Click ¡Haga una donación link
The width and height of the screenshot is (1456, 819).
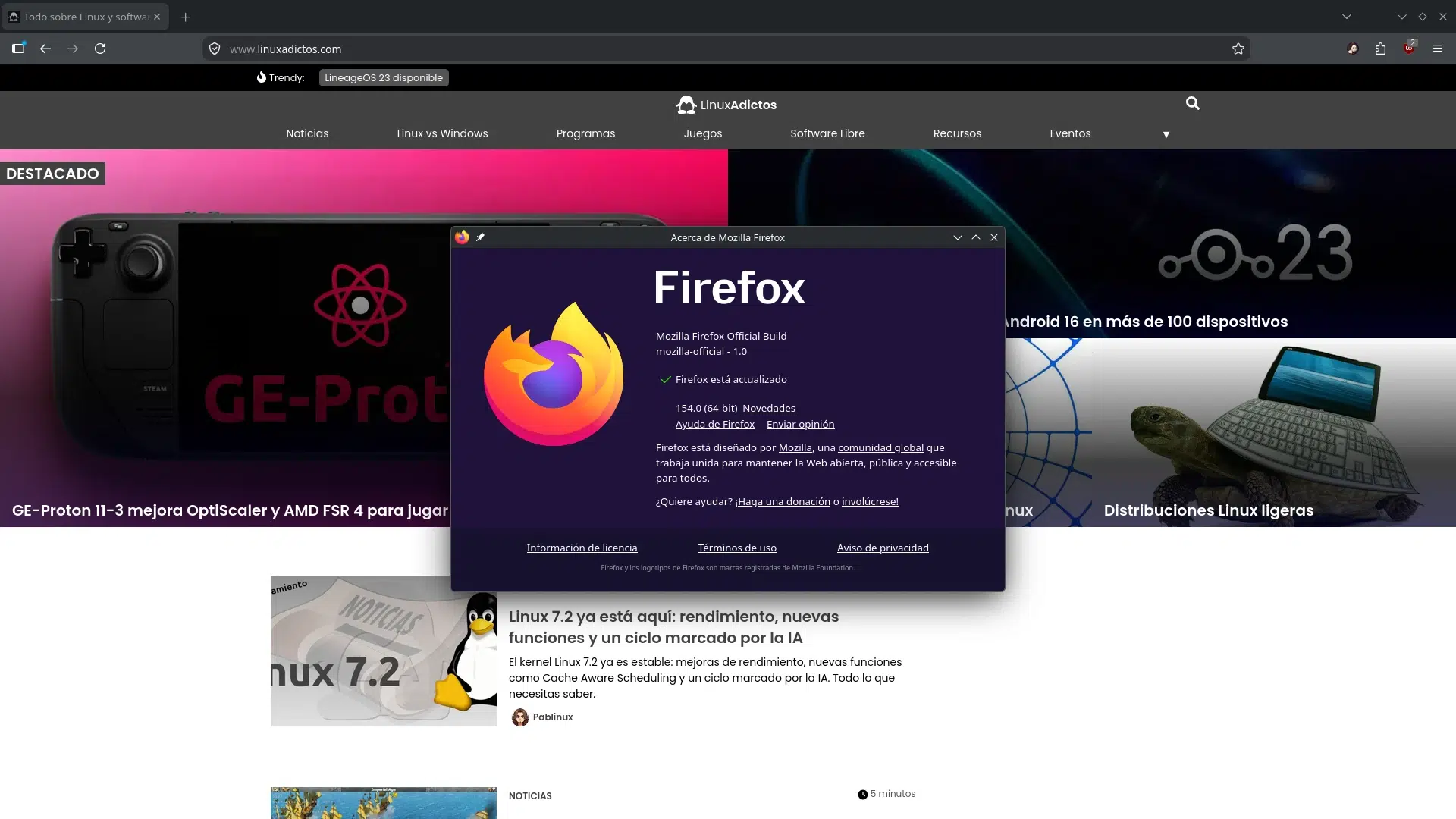[783, 501]
